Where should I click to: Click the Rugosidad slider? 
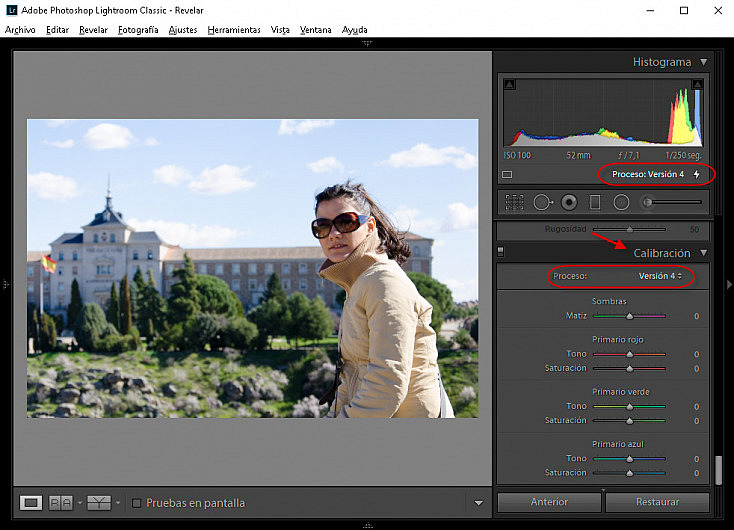629,229
